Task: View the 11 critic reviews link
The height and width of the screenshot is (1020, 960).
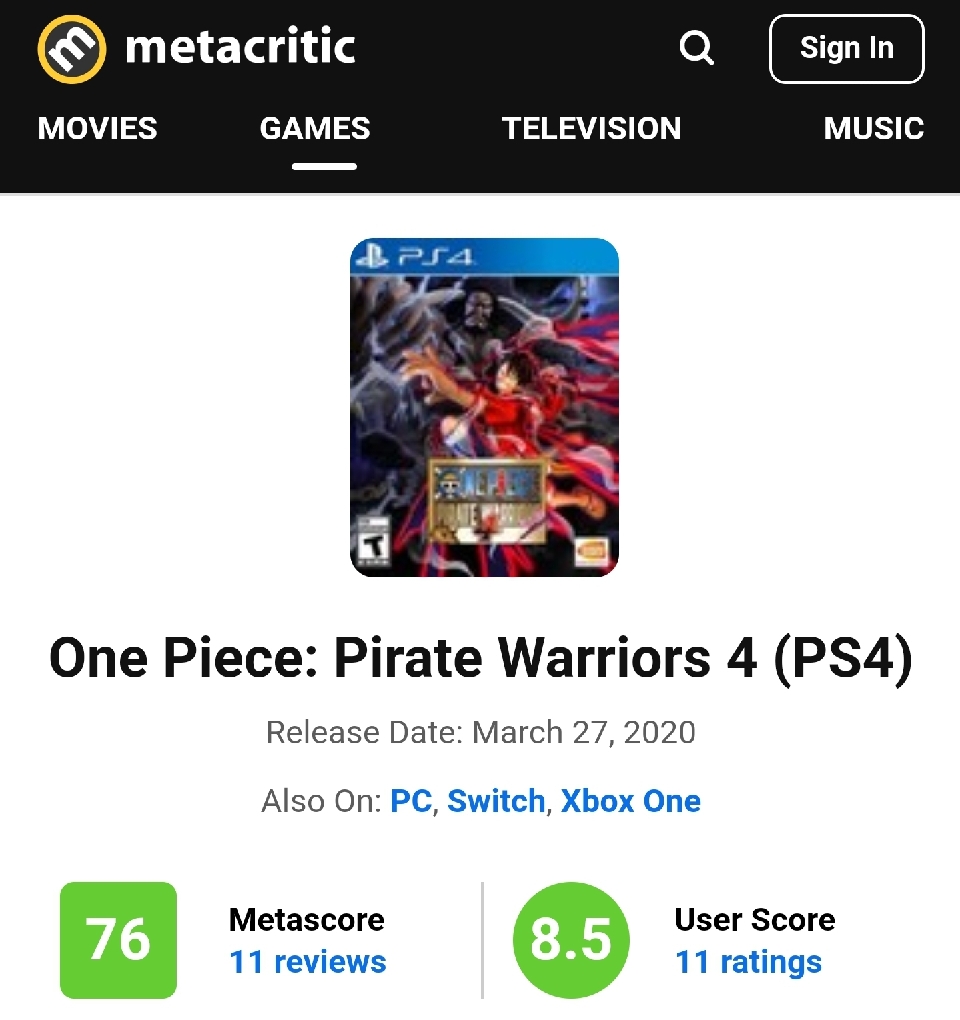Action: (307, 962)
